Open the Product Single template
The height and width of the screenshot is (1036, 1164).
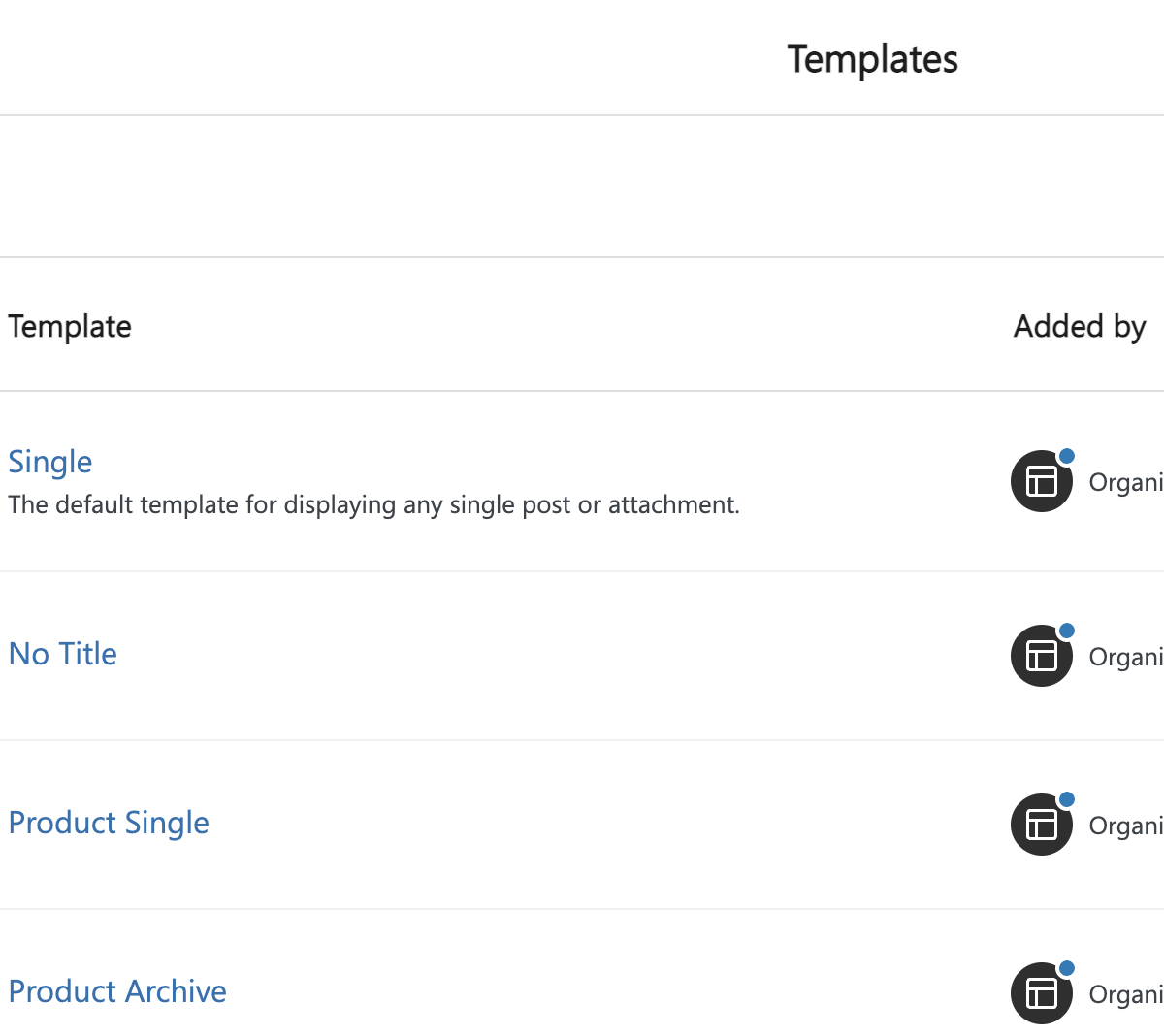(109, 823)
